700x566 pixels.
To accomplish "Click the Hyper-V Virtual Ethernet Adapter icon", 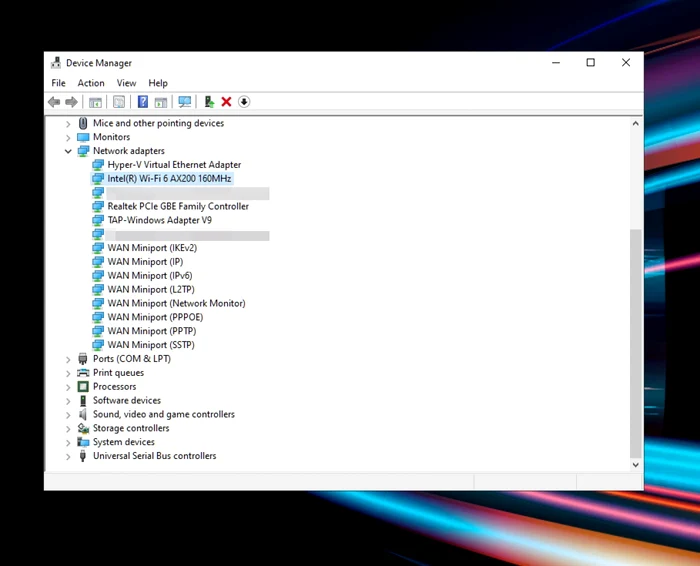I will coord(98,165).
